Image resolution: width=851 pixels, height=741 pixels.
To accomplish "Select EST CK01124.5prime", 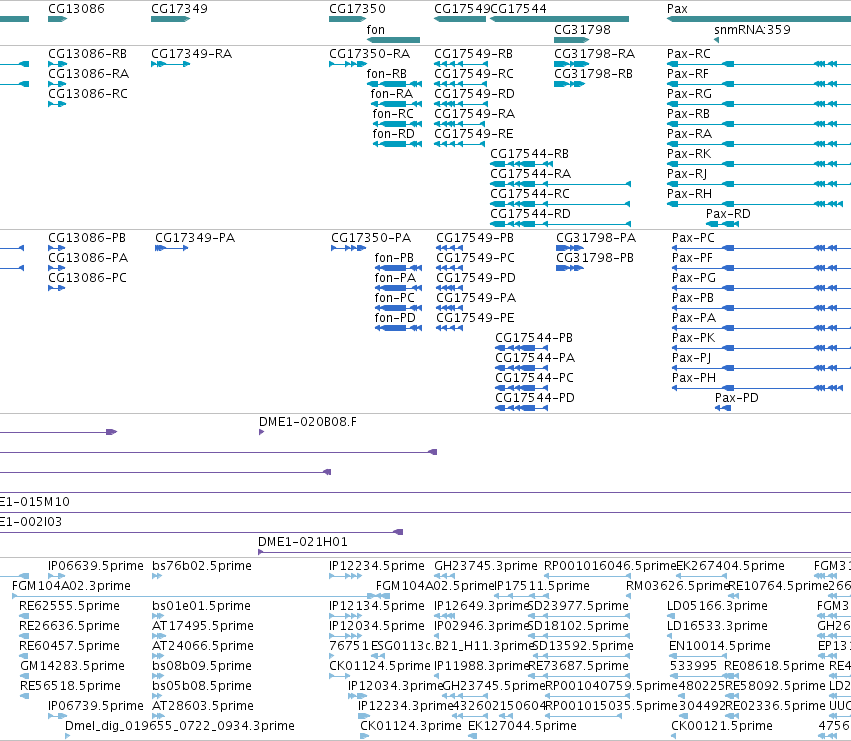I will pos(380,666).
